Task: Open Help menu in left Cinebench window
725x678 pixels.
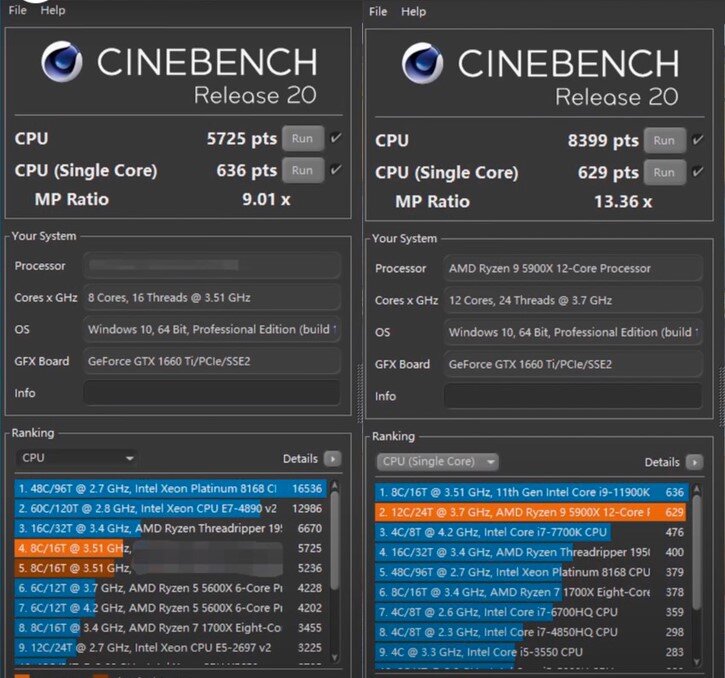Action: [53, 10]
